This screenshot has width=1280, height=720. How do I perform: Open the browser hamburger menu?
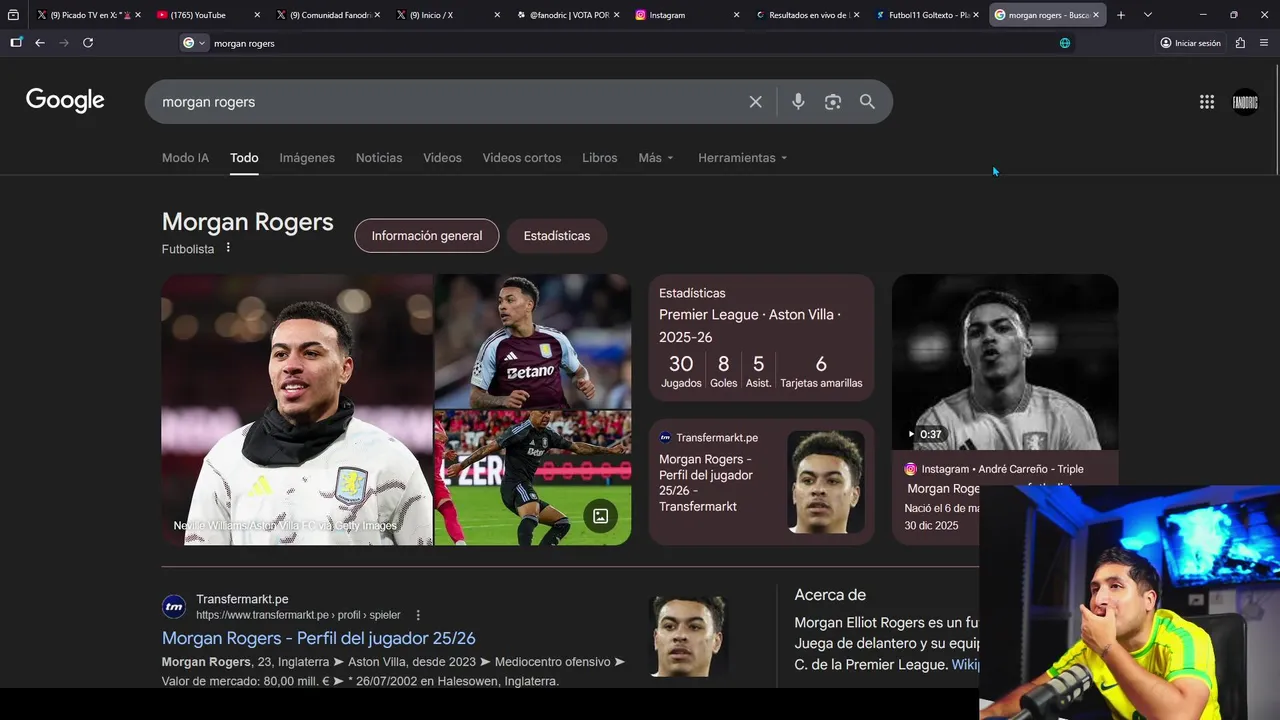tap(1264, 43)
